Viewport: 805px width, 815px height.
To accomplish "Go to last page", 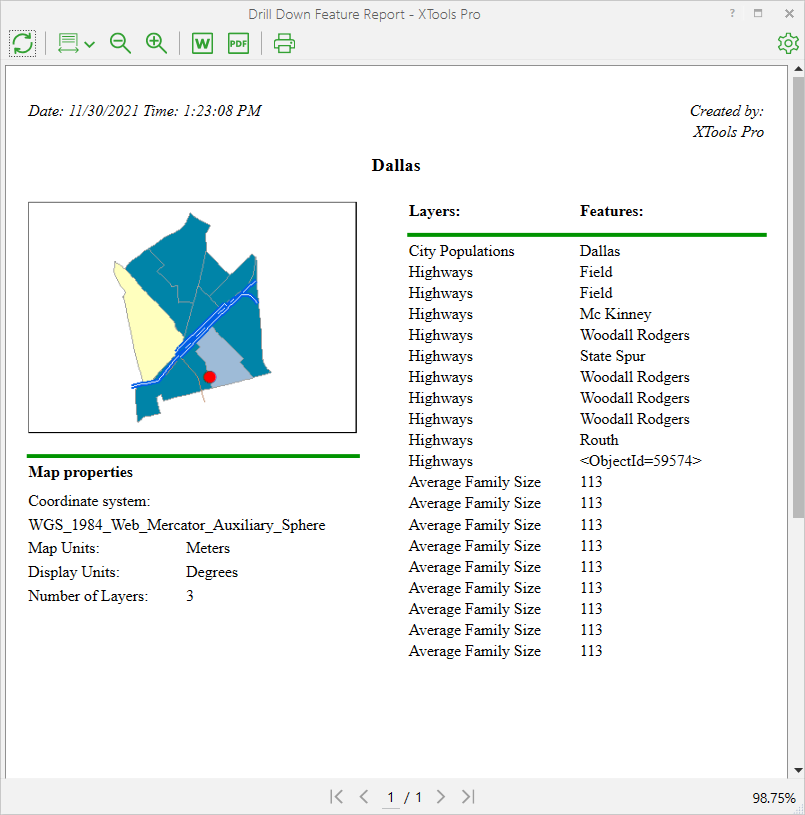I will [468, 796].
